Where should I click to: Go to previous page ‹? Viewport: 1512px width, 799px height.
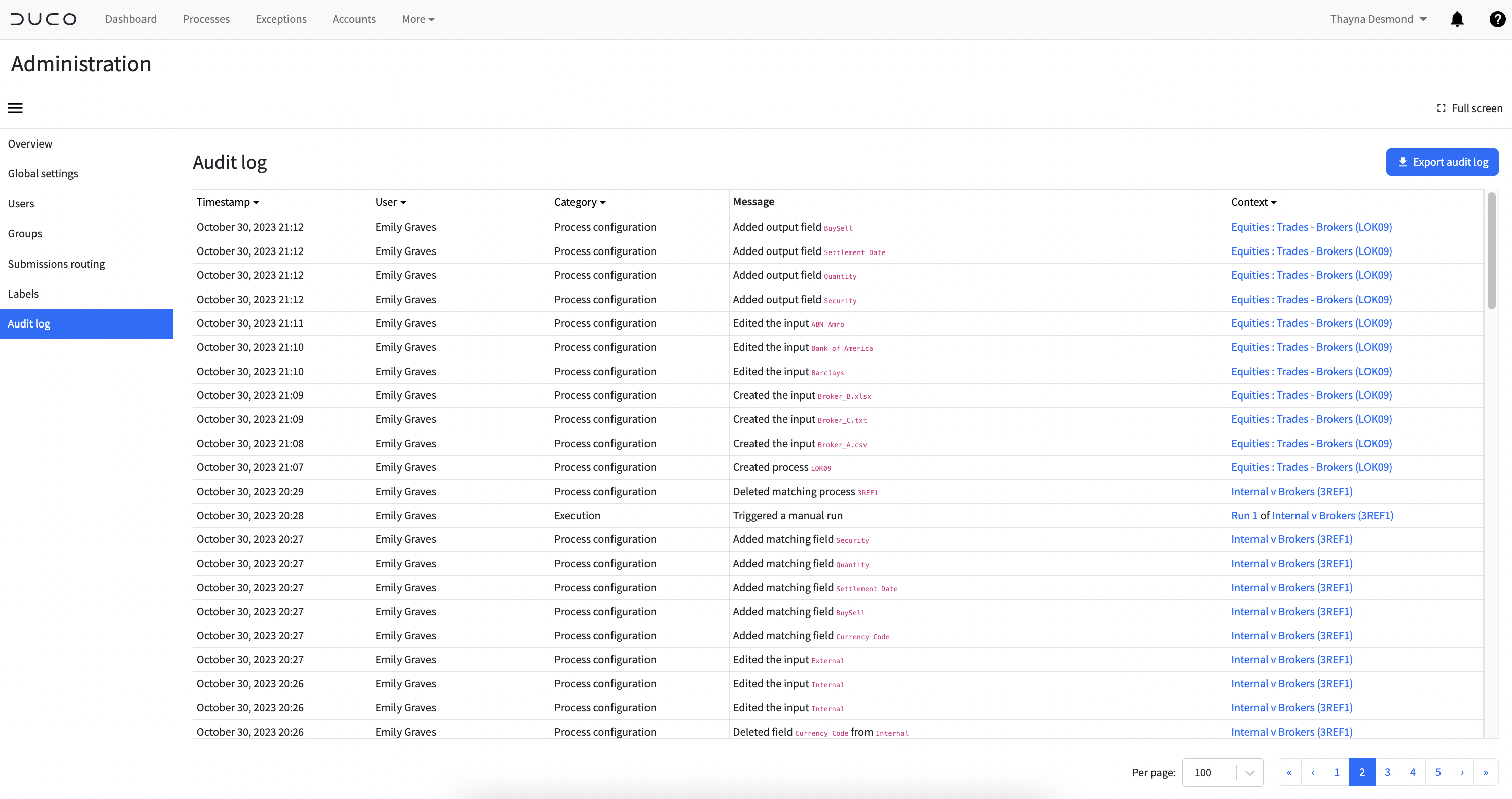pyautogui.click(x=1313, y=773)
